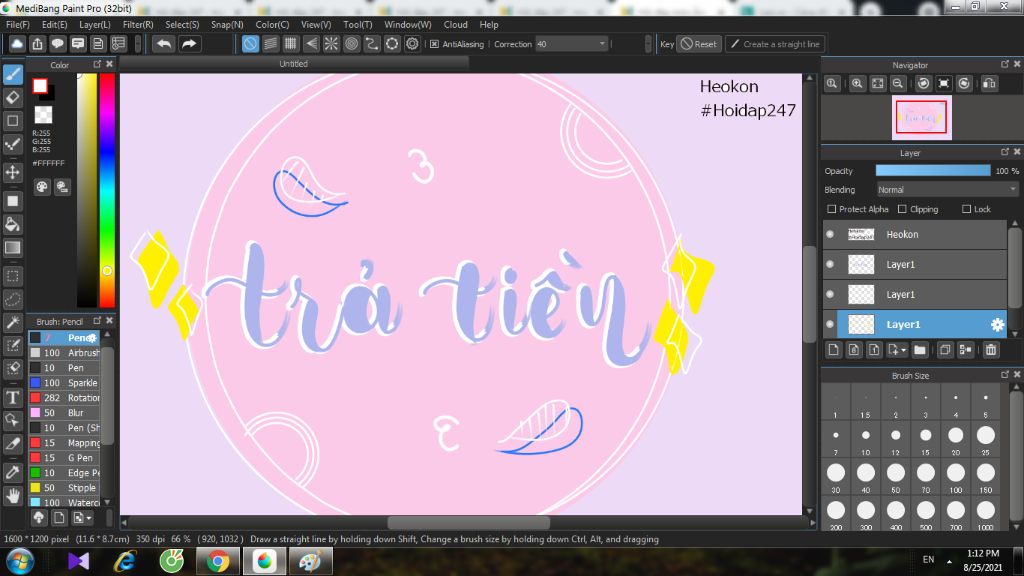This screenshot has width=1024, height=576.
Task: Select the Bucket fill tool
Action: tap(12, 224)
